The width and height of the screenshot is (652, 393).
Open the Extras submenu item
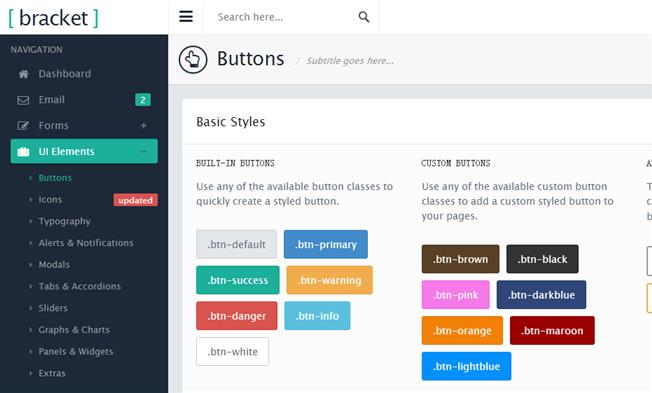(52, 373)
